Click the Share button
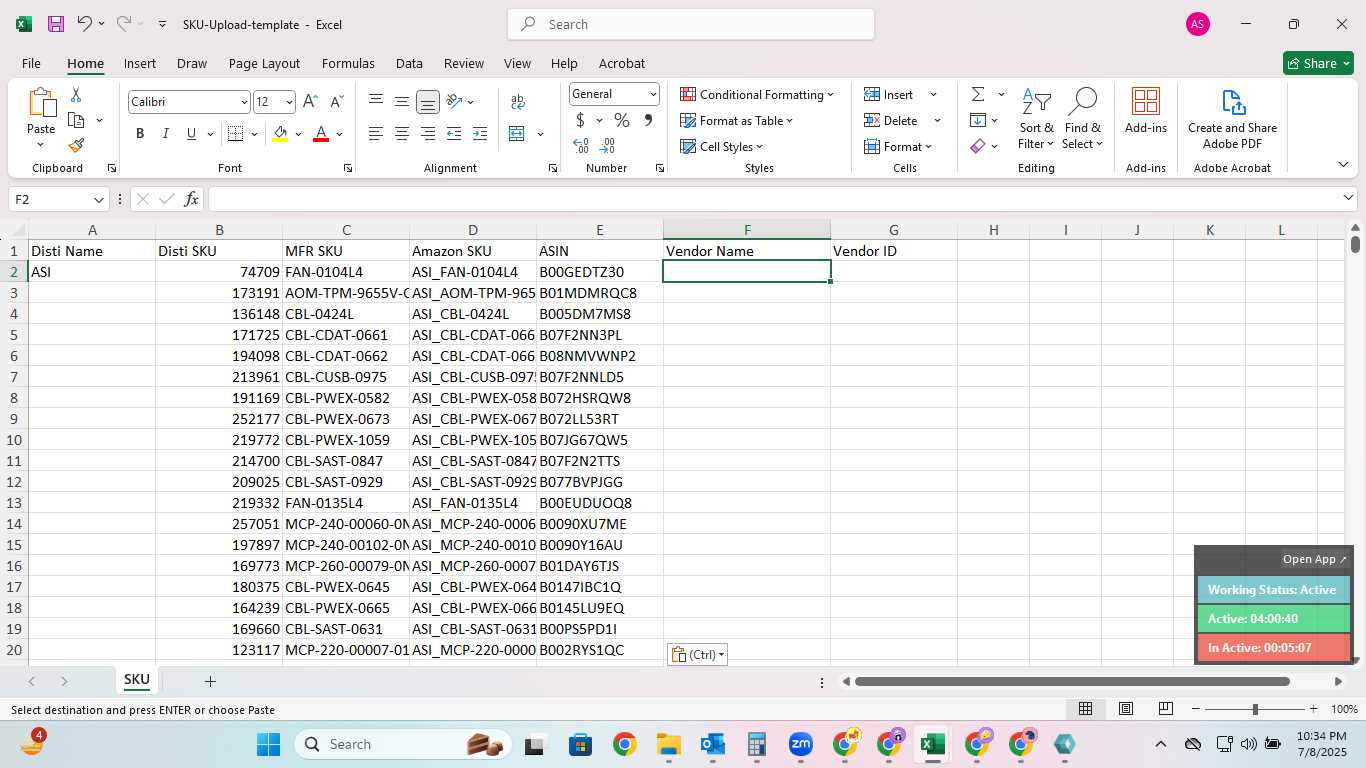 [1318, 63]
